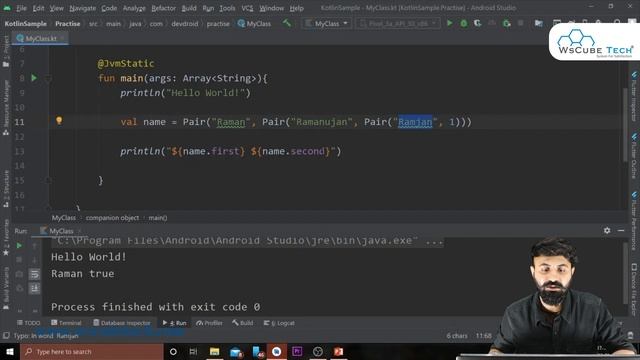Run the MyClass configuration from the toolbar

(449, 23)
